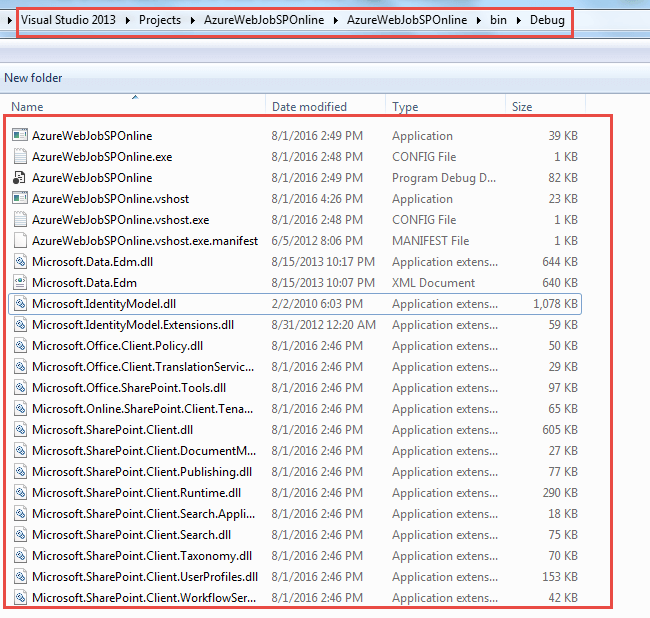Create a New folder from toolbar
Screen dimensions: 650x618
(33, 78)
